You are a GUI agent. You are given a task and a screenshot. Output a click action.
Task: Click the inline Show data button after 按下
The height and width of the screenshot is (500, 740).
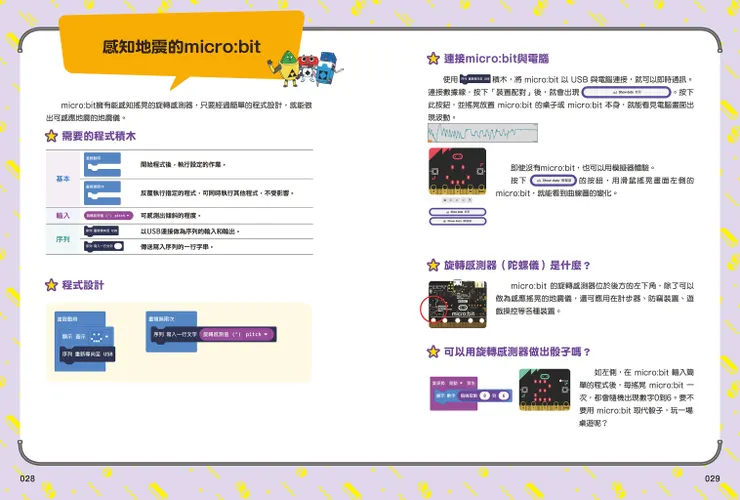[554, 180]
